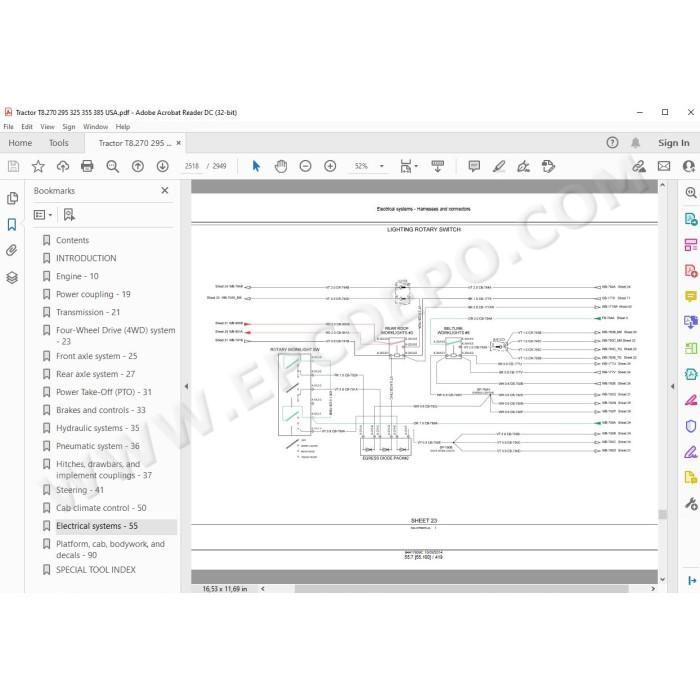
Task: Open search tool in right pane
Action: click(x=691, y=193)
